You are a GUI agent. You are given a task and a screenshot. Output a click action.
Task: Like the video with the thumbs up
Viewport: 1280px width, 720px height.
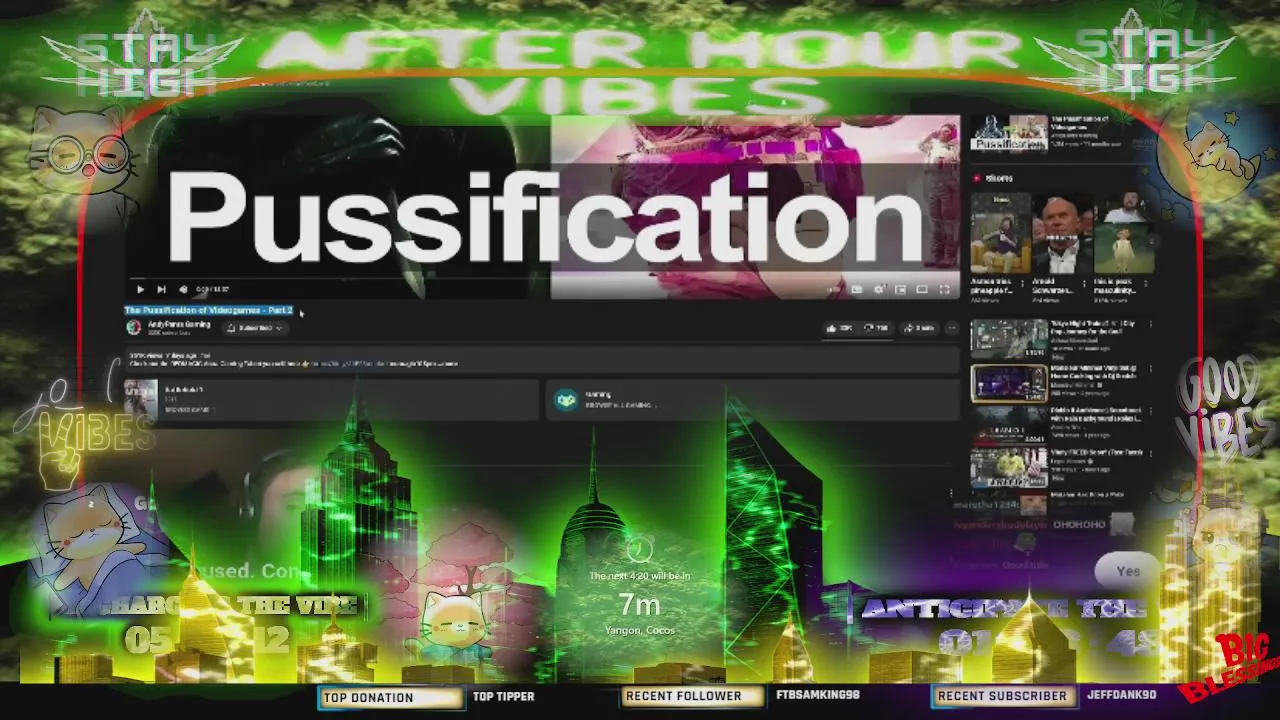coord(838,328)
